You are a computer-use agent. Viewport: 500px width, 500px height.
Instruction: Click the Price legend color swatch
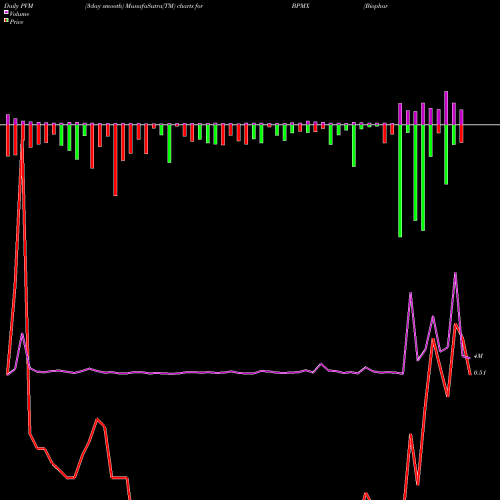tap(6, 21)
